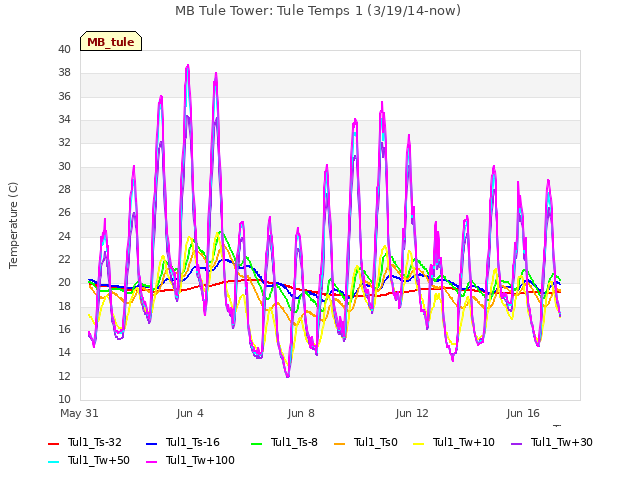Click the 32 y-axis tick label
Screen dimensions: 640x480
click(64, 143)
